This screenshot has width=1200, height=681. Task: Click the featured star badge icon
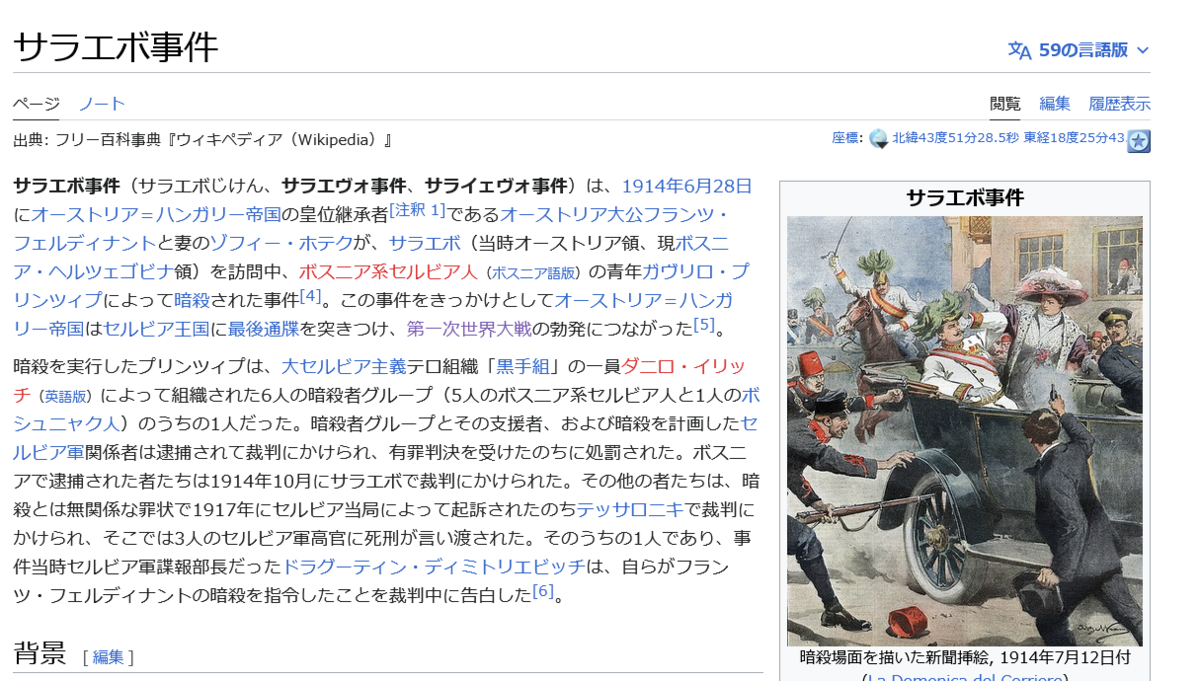[1138, 141]
